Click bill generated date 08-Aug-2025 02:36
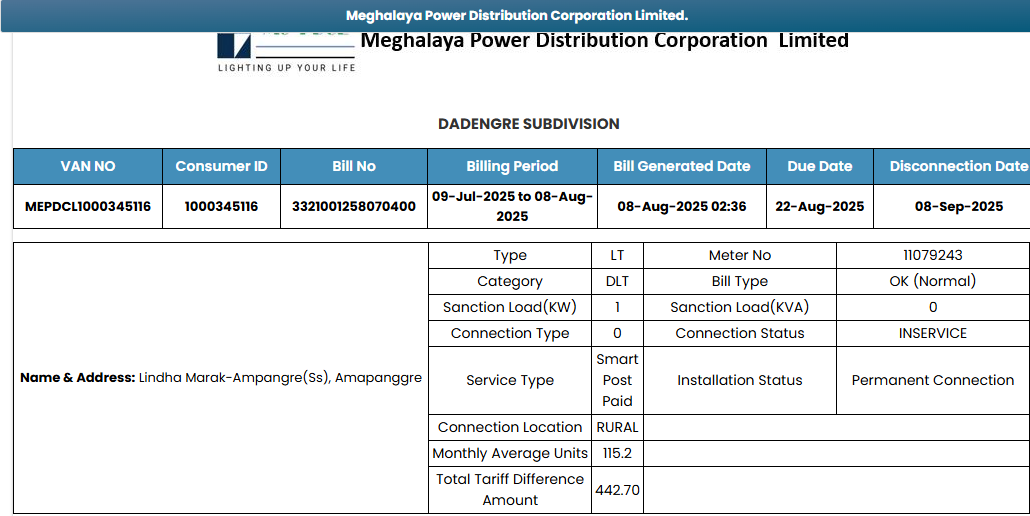Screen dimensions: 1030x516 pyautogui.click(x=682, y=207)
